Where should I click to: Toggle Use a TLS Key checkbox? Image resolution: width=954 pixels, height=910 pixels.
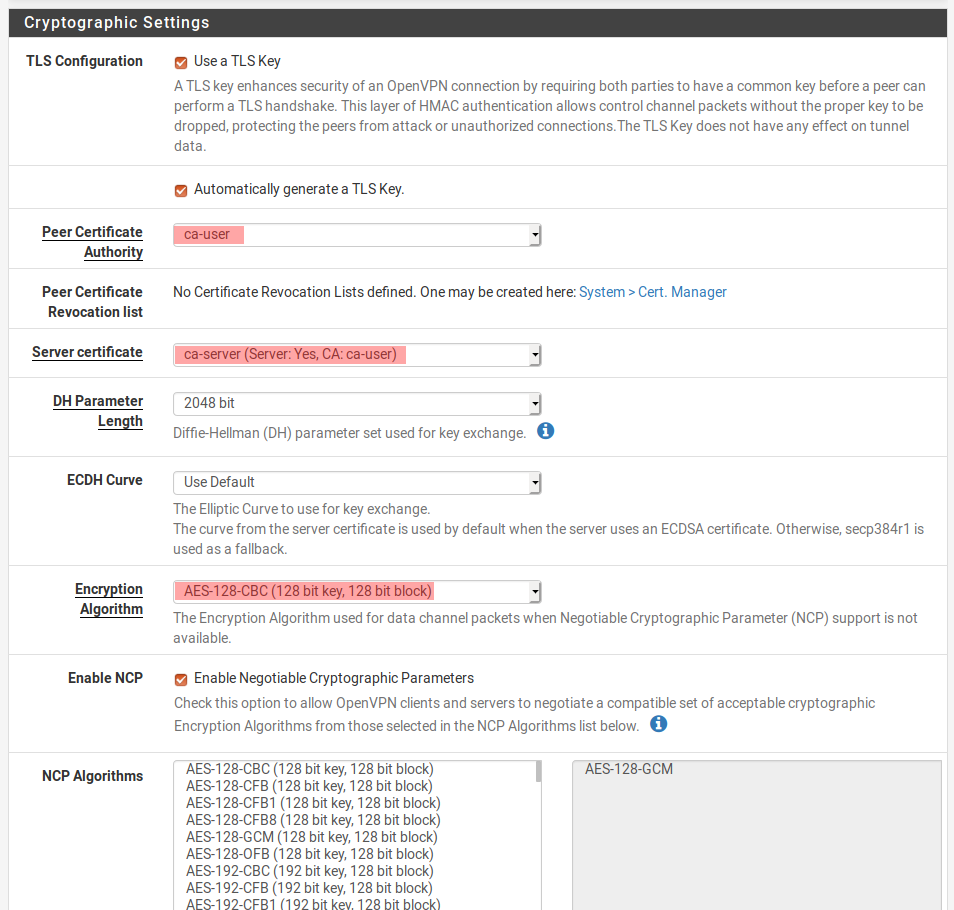point(181,62)
